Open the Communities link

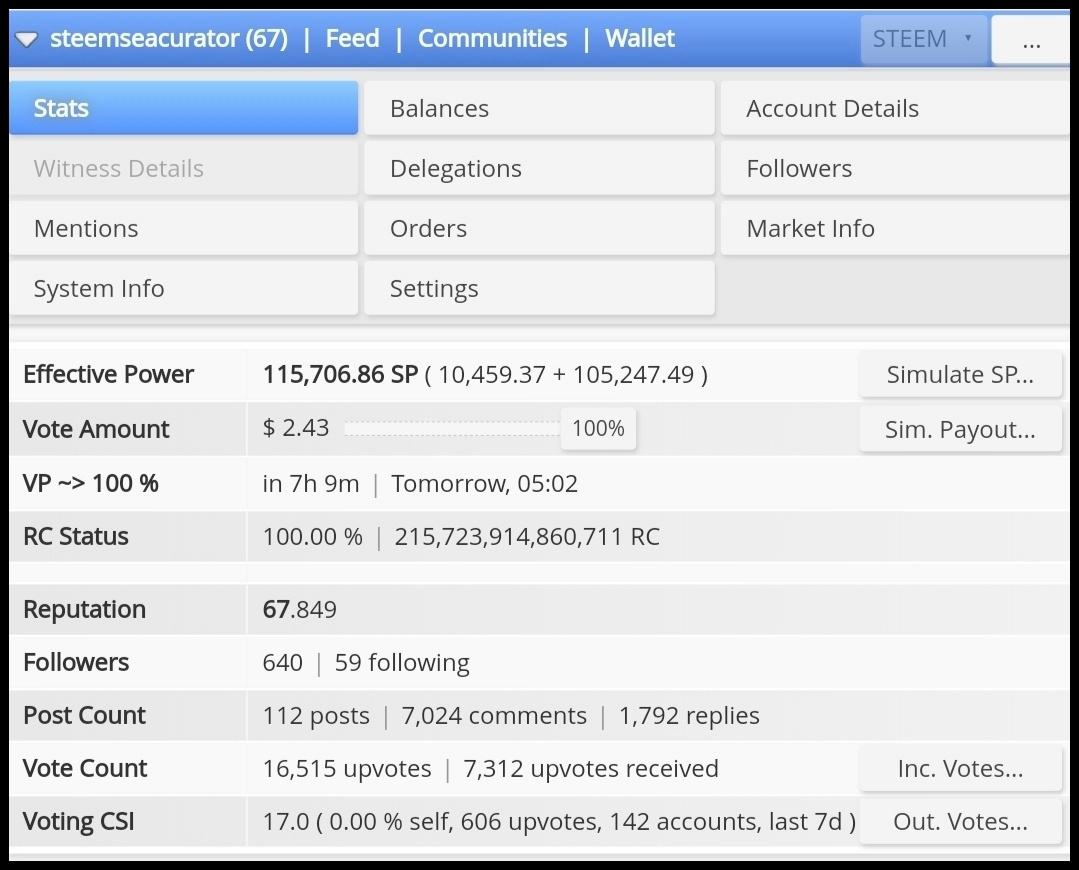(492, 39)
